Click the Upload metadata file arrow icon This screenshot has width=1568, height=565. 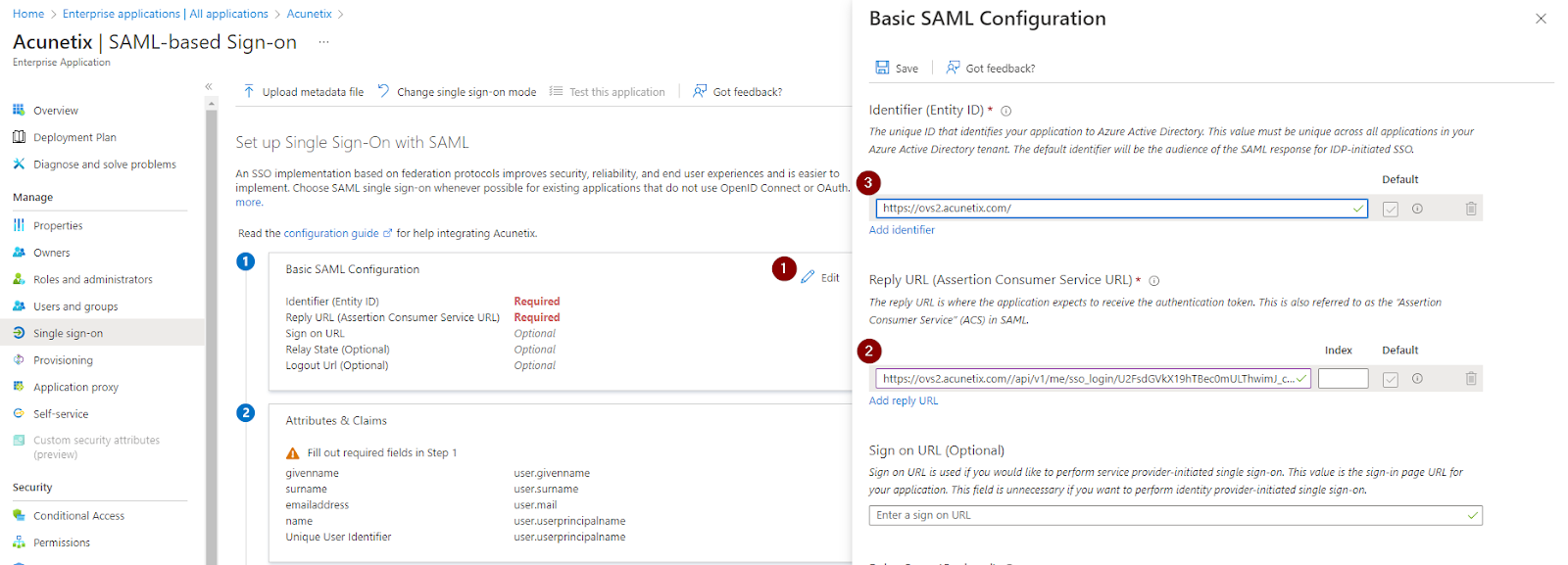(249, 91)
